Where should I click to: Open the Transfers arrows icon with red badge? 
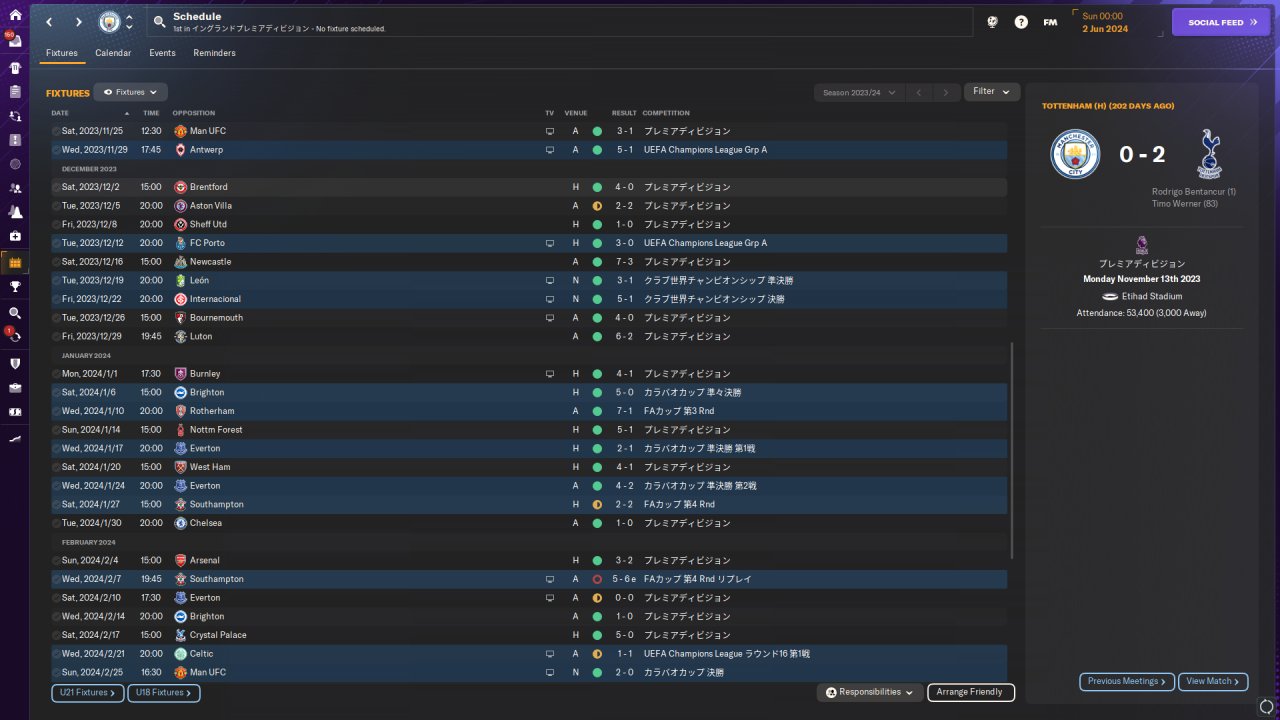click(x=15, y=337)
